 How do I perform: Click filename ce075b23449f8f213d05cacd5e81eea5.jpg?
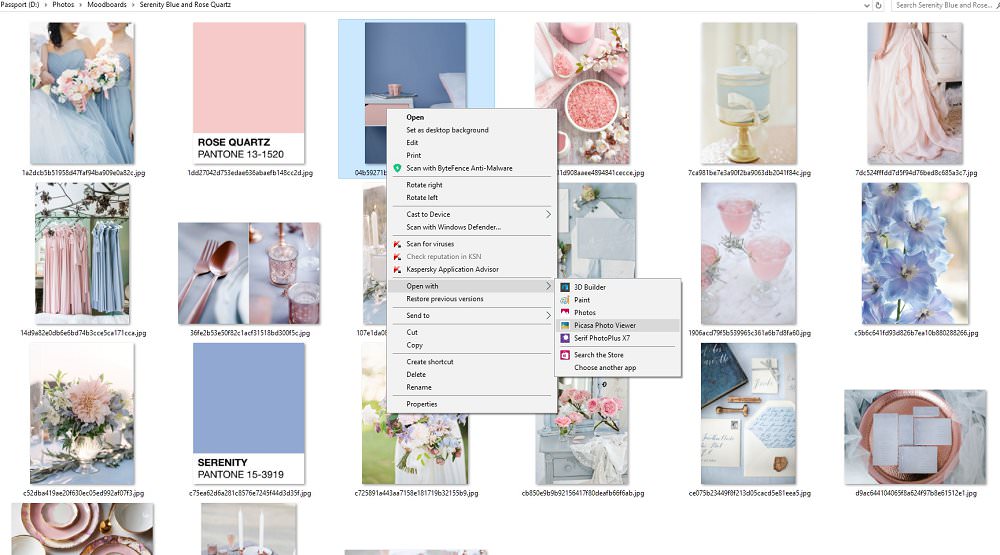click(x=749, y=493)
